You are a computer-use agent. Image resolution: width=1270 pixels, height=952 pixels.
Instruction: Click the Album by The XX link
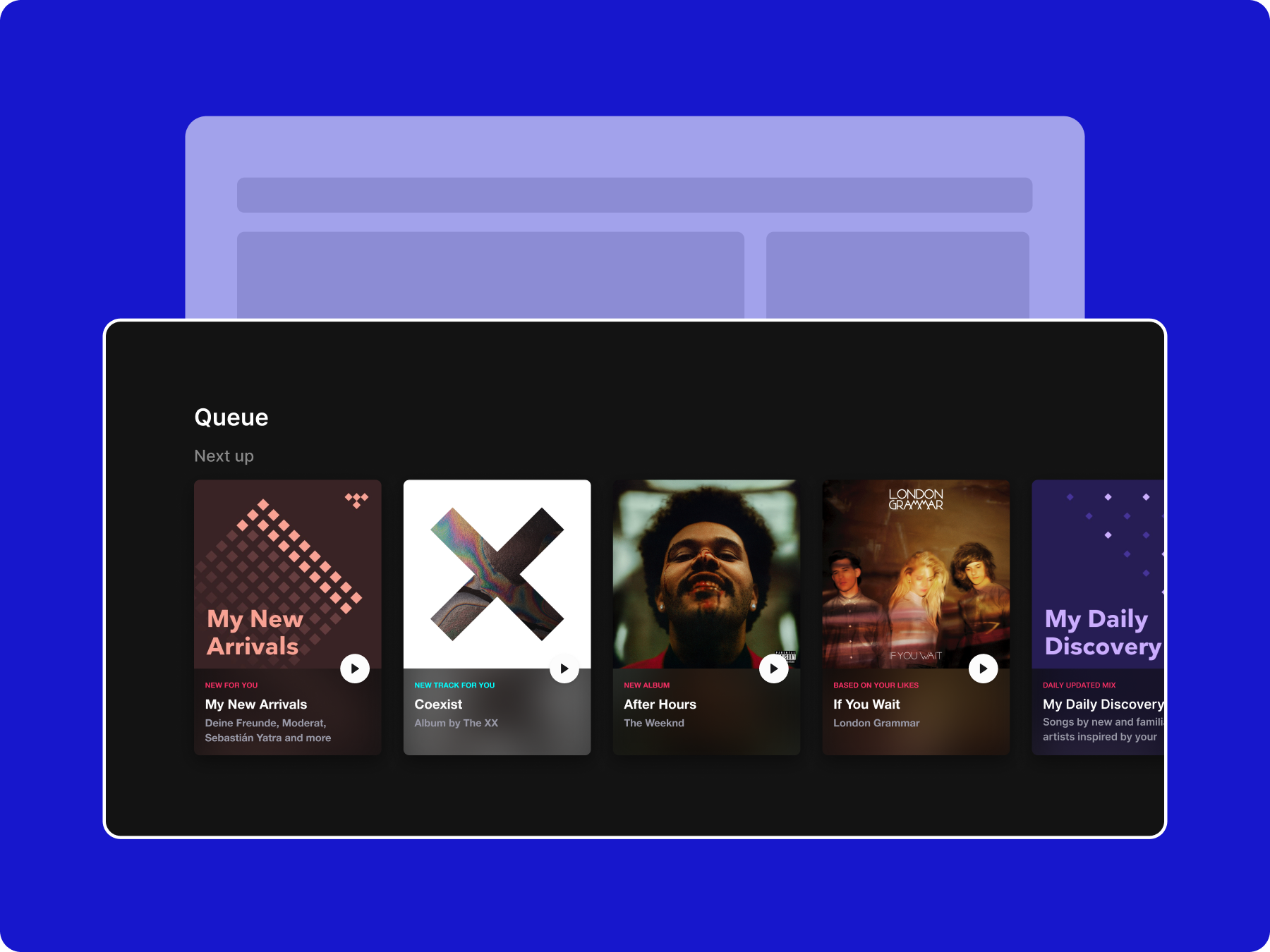[x=456, y=723]
